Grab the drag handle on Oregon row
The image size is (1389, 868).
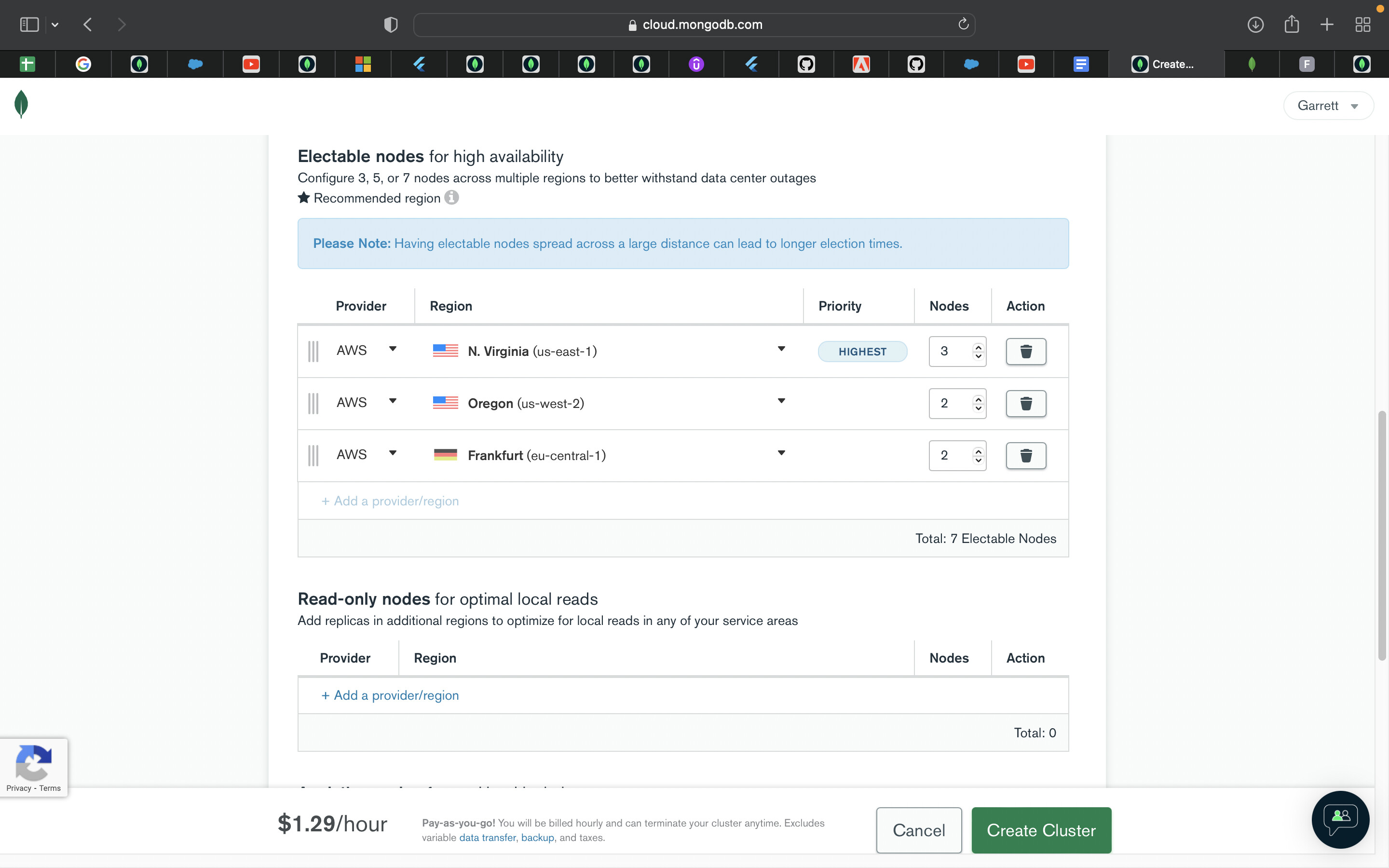[x=313, y=403]
